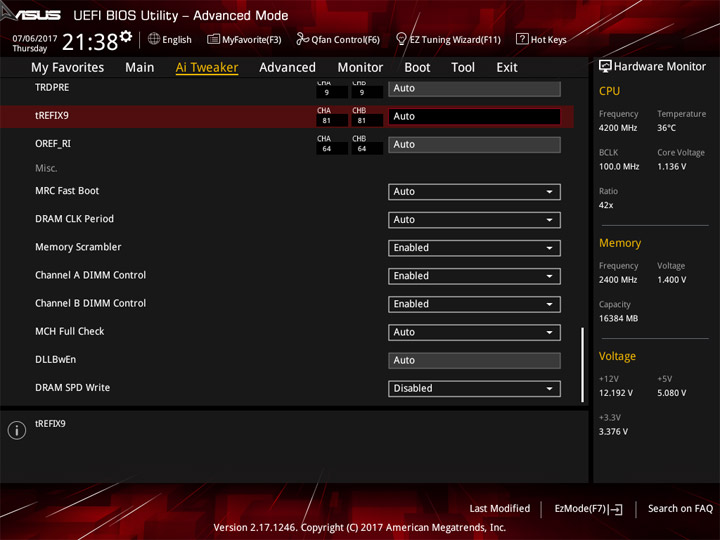Click the settings list scrollbar
The image size is (720, 540).
(x=583, y=365)
